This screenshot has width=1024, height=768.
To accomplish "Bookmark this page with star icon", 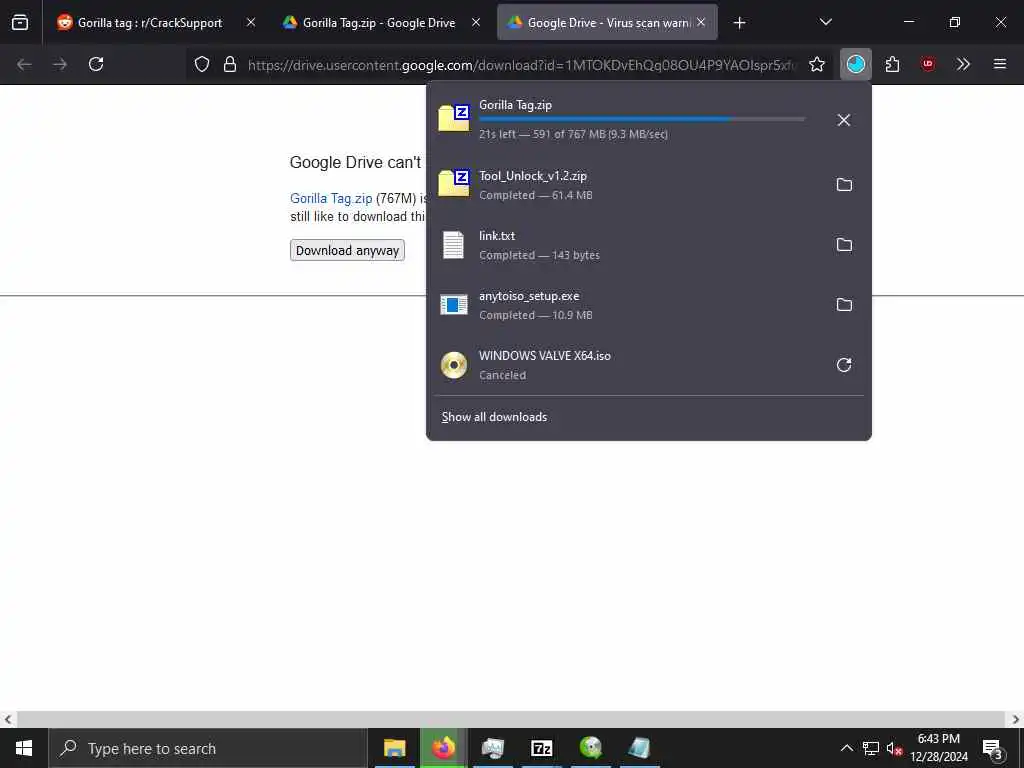I will tap(817, 64).
